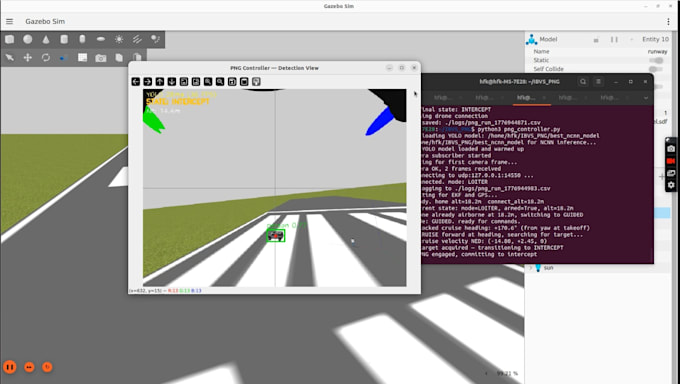
Task: Add a directional light to the scene
Action: [137, 39]
